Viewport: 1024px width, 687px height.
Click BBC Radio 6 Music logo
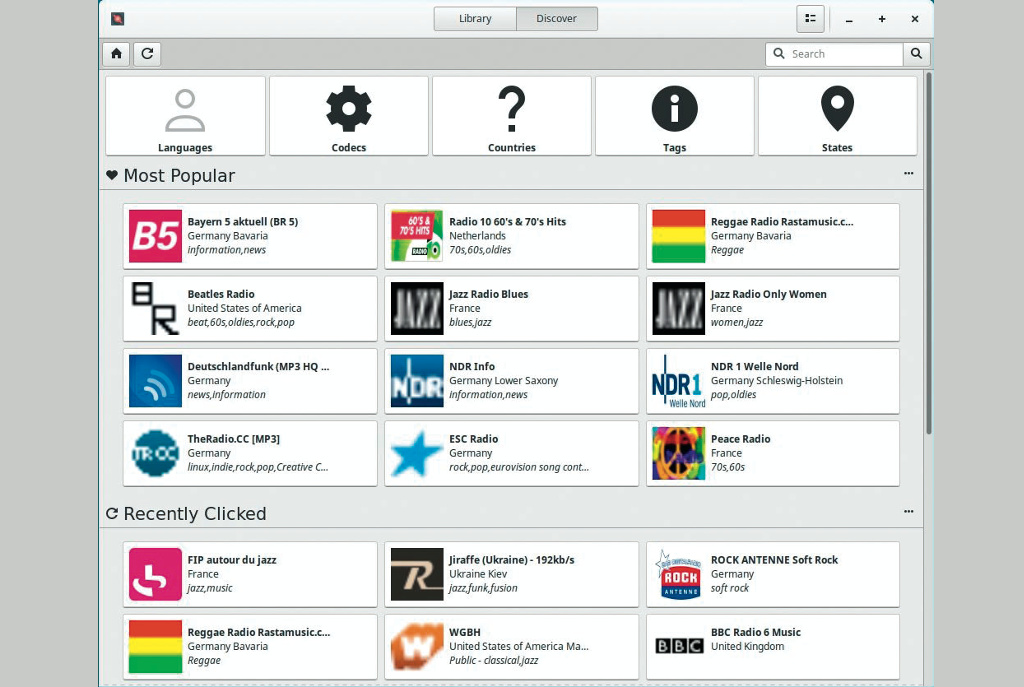(x=679, y=647)
